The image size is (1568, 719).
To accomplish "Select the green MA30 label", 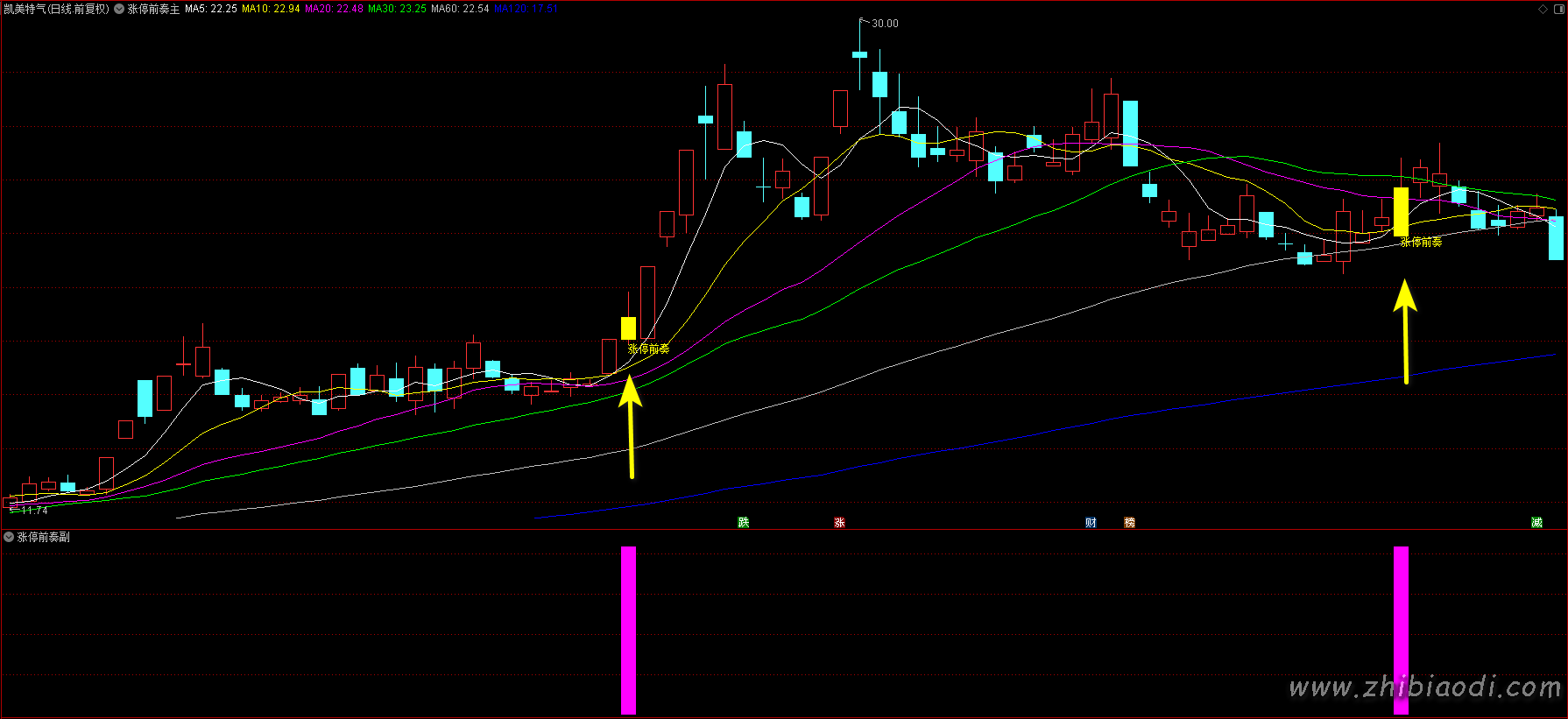I will [397, 9].
